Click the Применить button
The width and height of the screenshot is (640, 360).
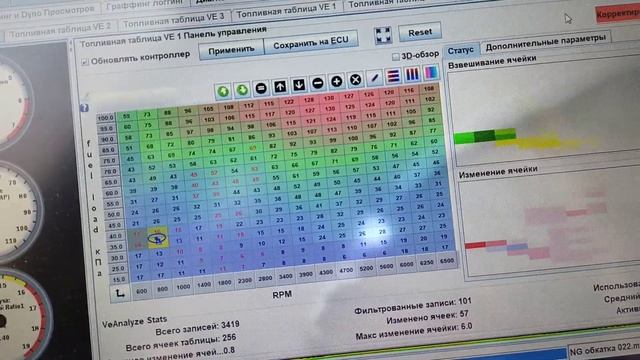(231, 51)
